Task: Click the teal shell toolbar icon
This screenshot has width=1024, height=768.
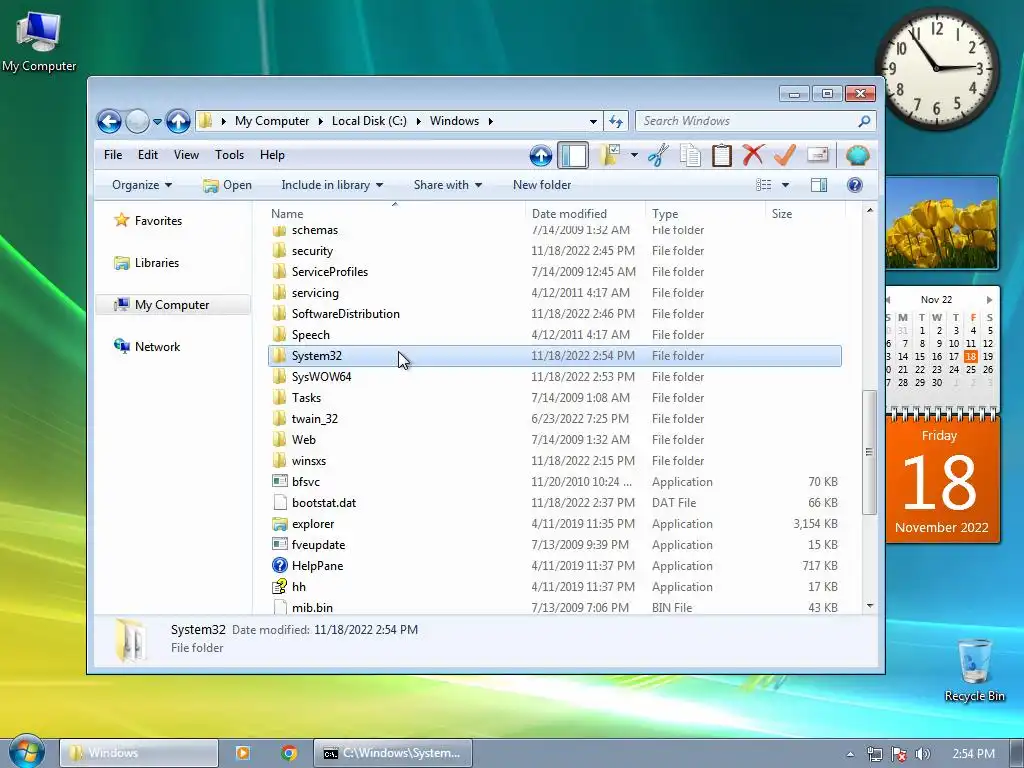Action: pyautogui.click(x=857, y=155)
